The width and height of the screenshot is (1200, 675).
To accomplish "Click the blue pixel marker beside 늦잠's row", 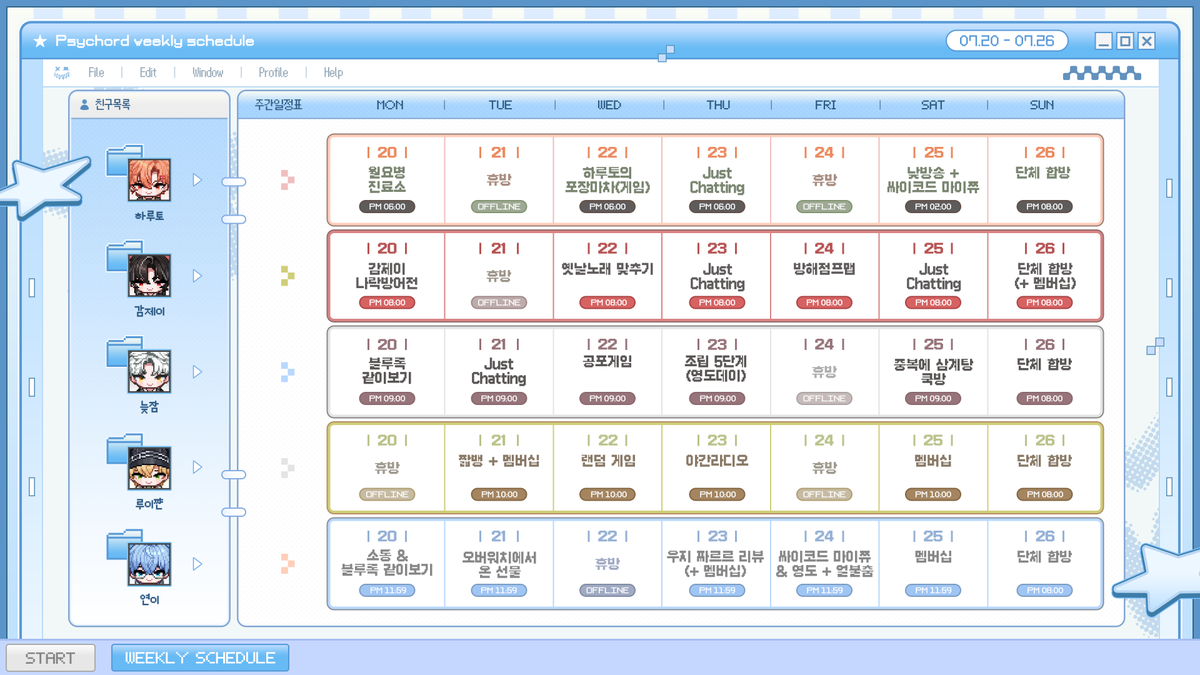I will tap(287, 372).
